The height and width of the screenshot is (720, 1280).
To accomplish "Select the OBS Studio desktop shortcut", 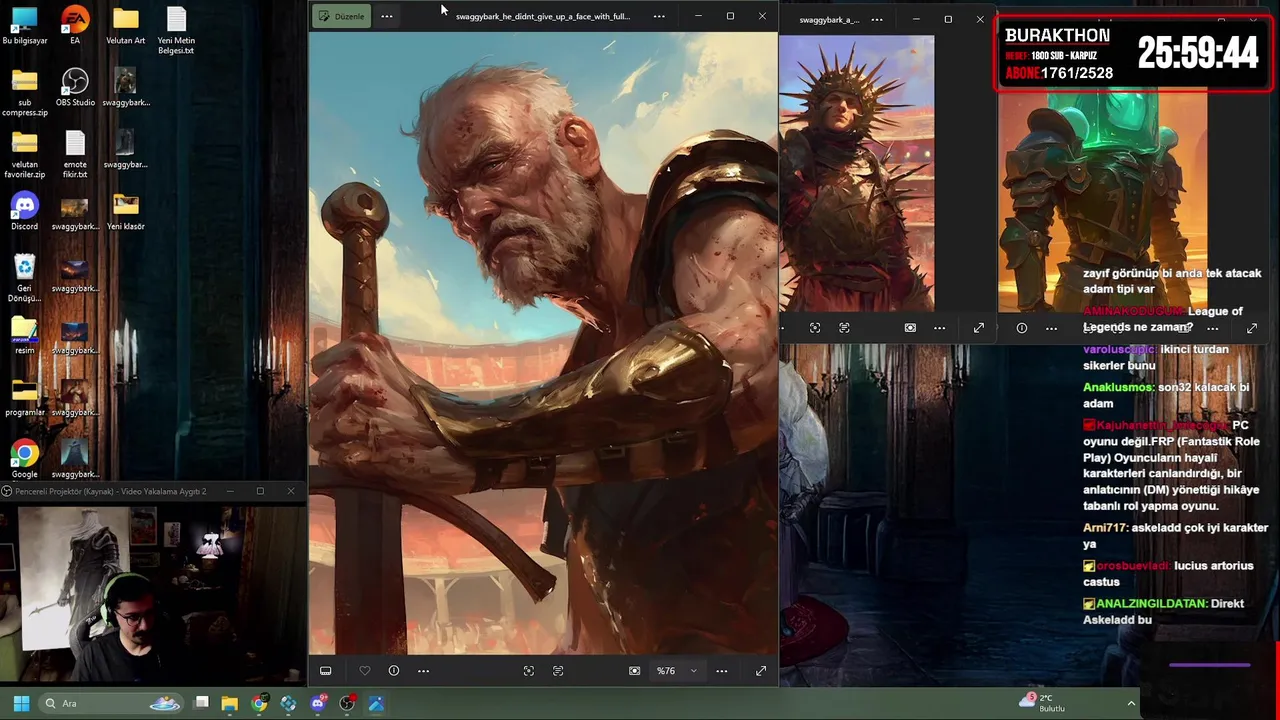I will pos(75,88).
